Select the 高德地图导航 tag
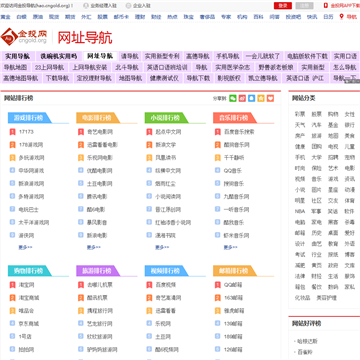The width and height of the screenshot is (360, 360). tap(21, 78)
